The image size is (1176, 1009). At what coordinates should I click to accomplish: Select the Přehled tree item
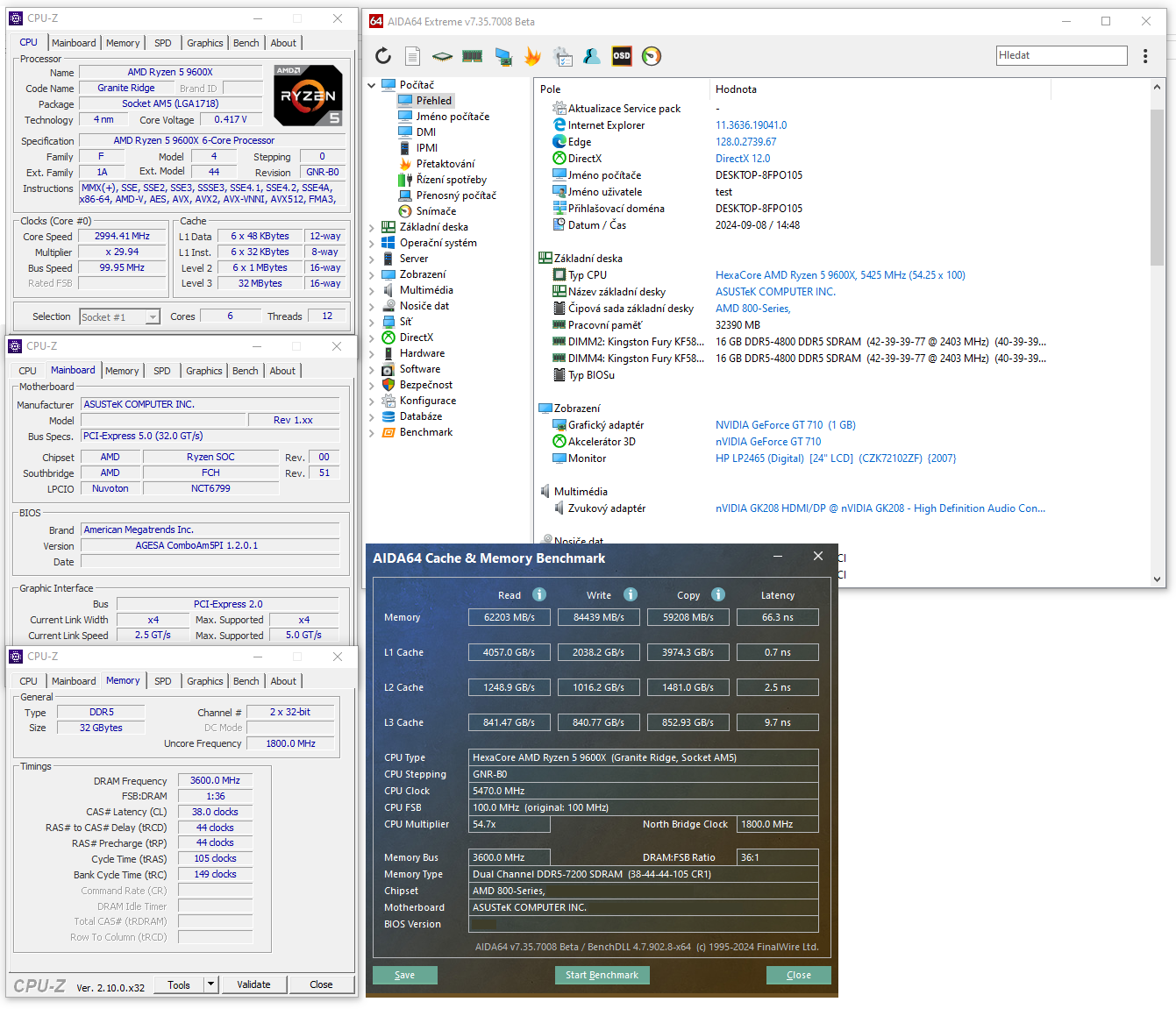click(434, 101)
